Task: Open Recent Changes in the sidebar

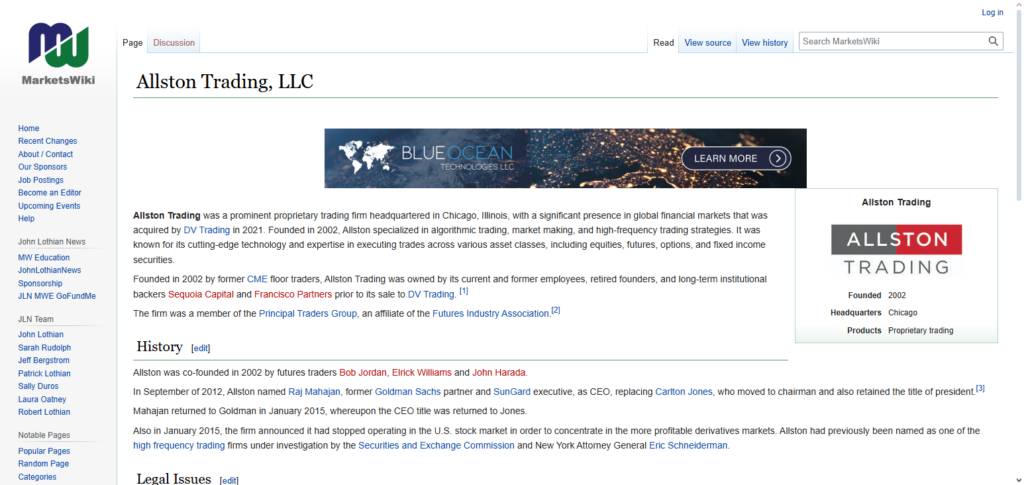Action: (47, 141)
